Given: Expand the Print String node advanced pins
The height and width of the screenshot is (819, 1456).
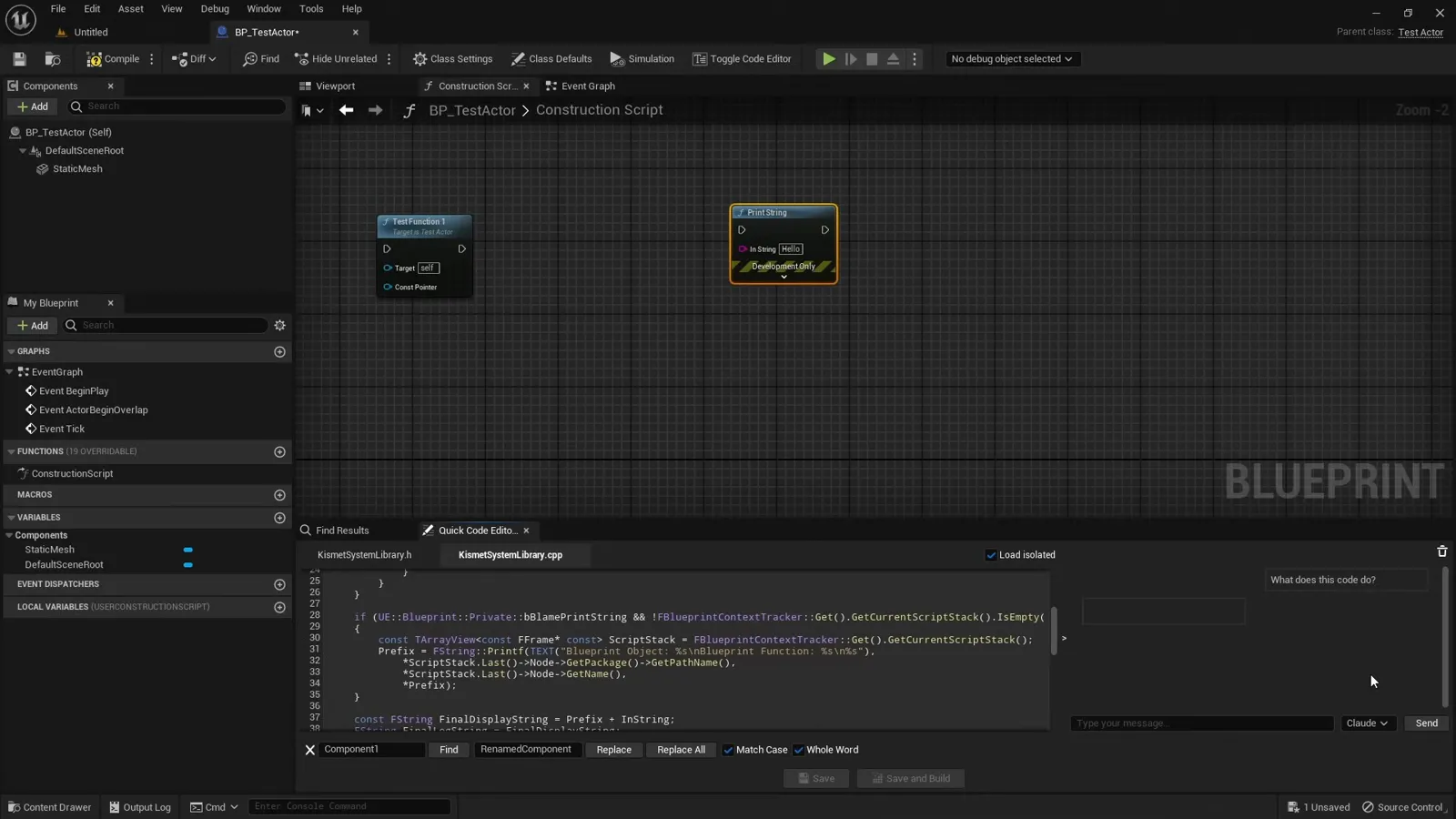Looking at the screenshot, I should click(x=784, y=277).
